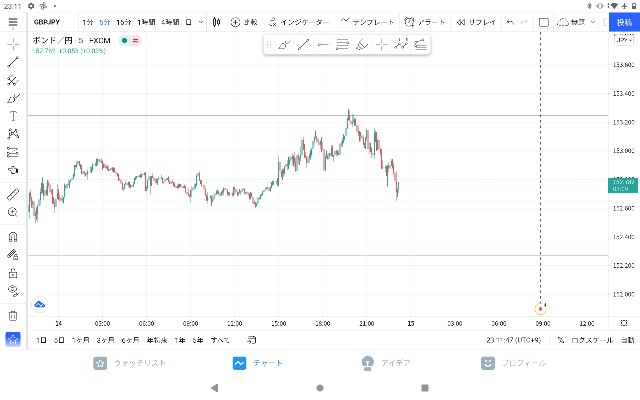Image resolution: width=640 pixels, height=400 pixels.
Task: Click the trash remove-drawings icon
Action: tap(13, 316)
